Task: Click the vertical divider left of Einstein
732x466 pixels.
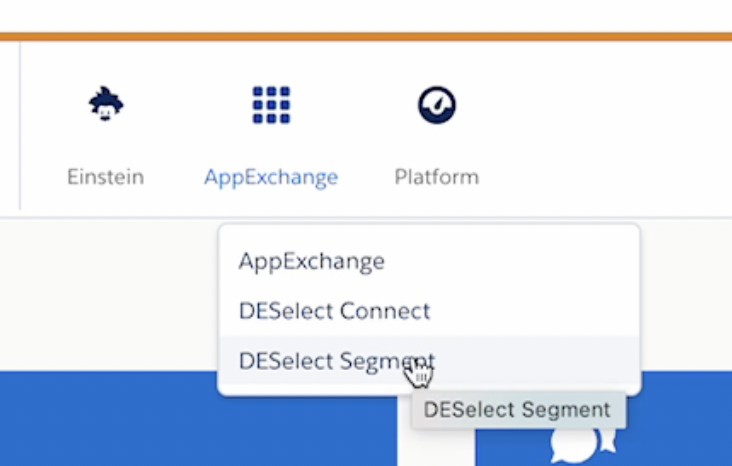Action: pos(20,126)
